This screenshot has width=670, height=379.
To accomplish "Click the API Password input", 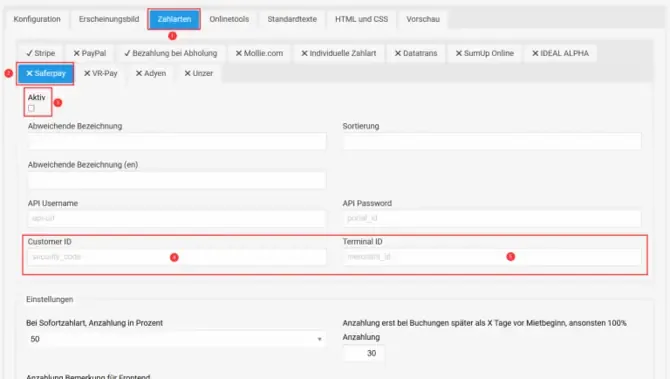I will pyautogui.click(x=492, y=218).
